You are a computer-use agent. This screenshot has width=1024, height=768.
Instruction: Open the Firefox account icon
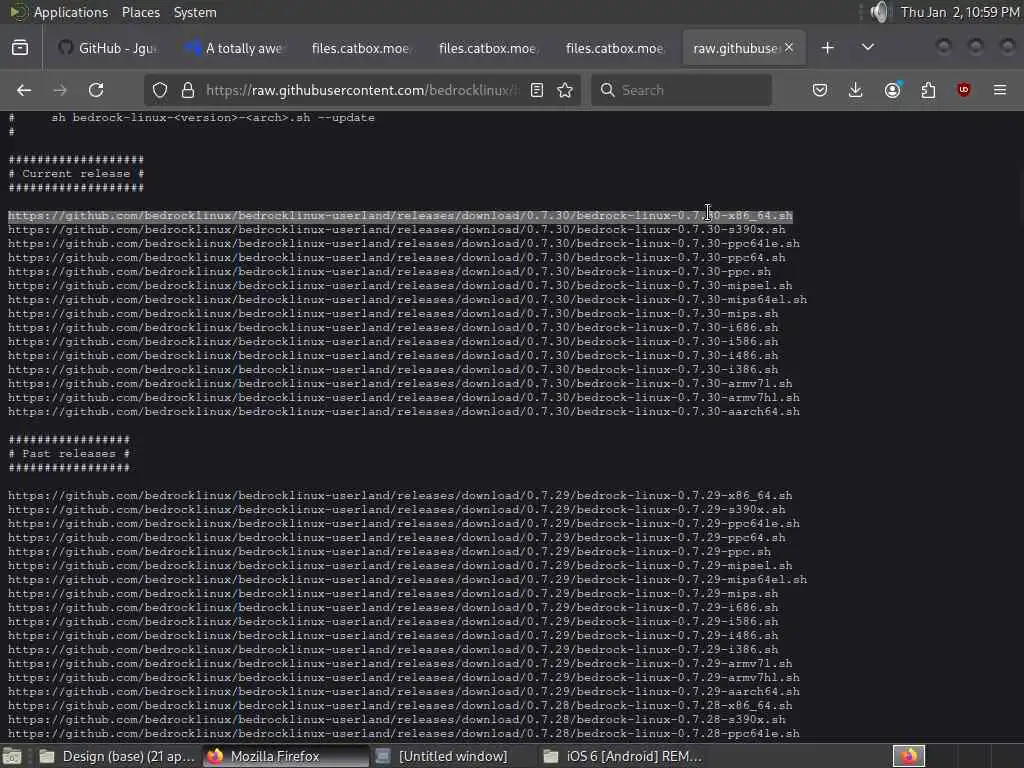point(893,90)
